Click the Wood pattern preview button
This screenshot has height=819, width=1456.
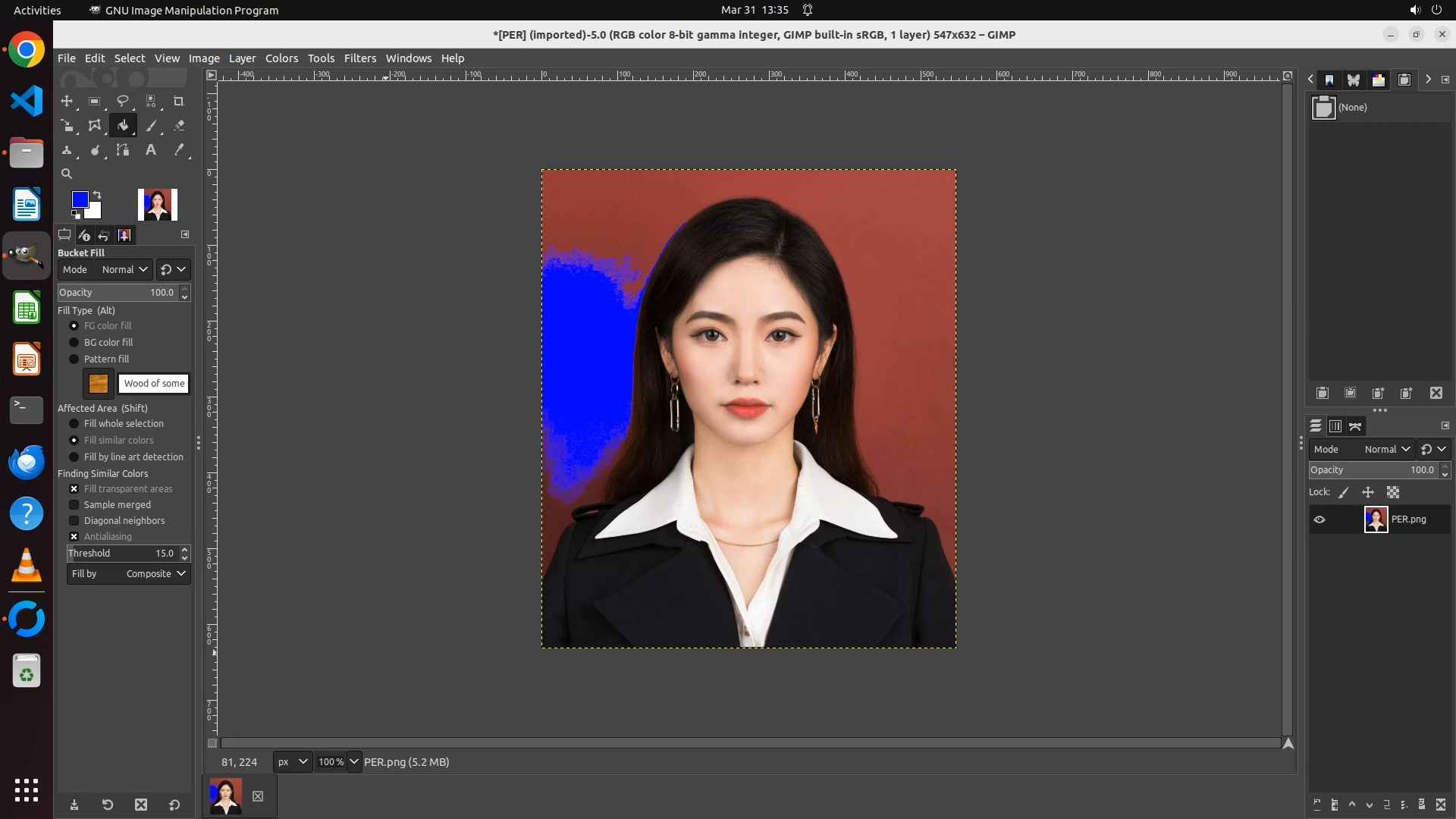tap(99, 384)
